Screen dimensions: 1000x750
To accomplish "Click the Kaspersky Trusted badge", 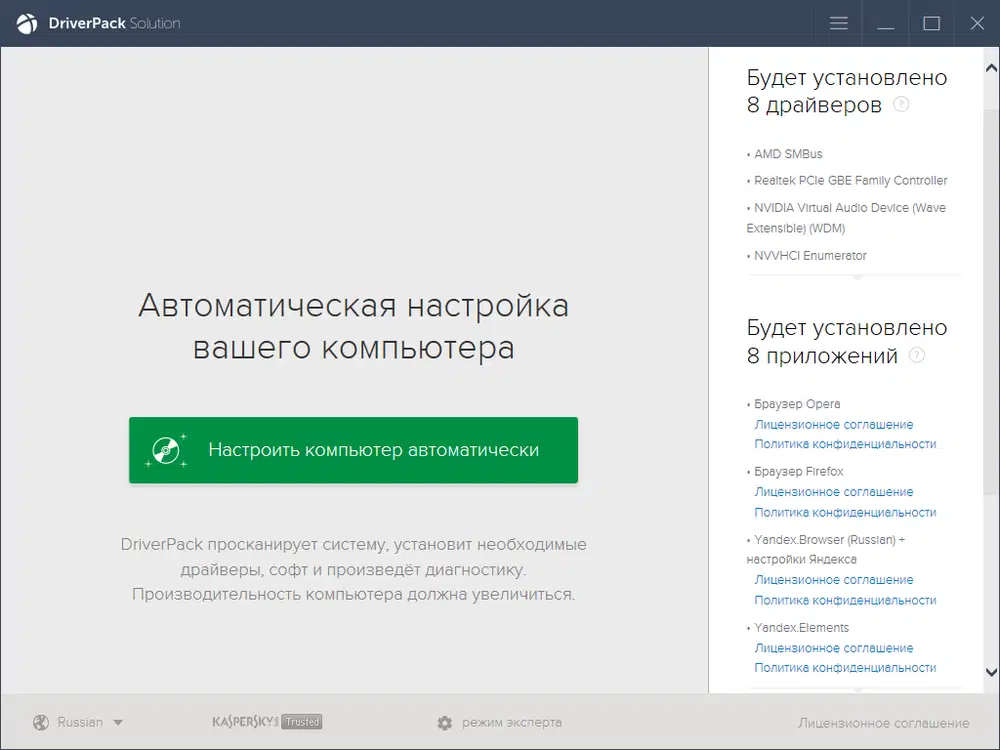I will (267, 722).
